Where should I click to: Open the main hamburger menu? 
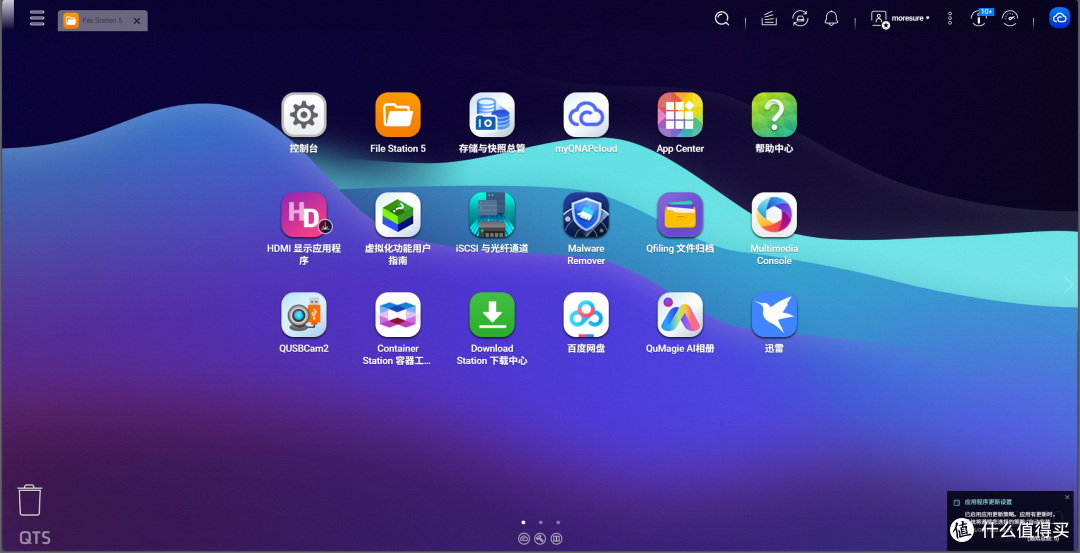[x=37, y=19]
